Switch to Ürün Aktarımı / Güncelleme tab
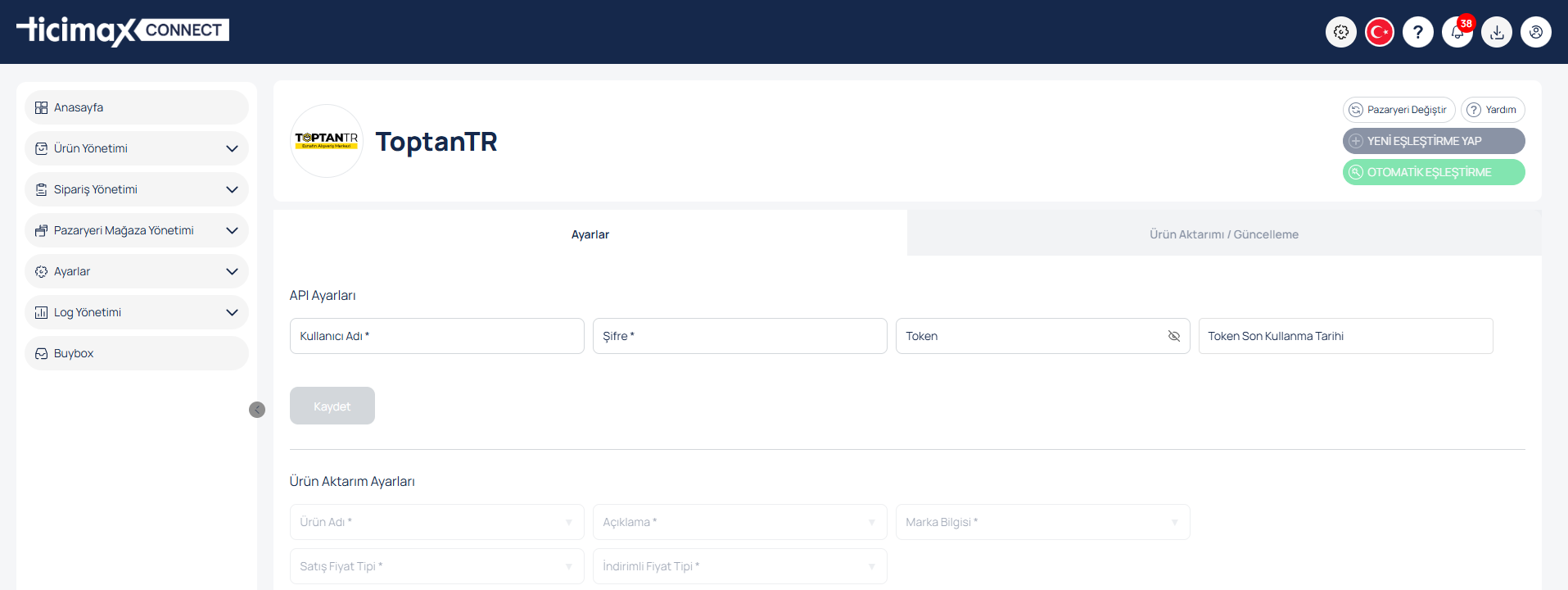 tap(1223, 234)
